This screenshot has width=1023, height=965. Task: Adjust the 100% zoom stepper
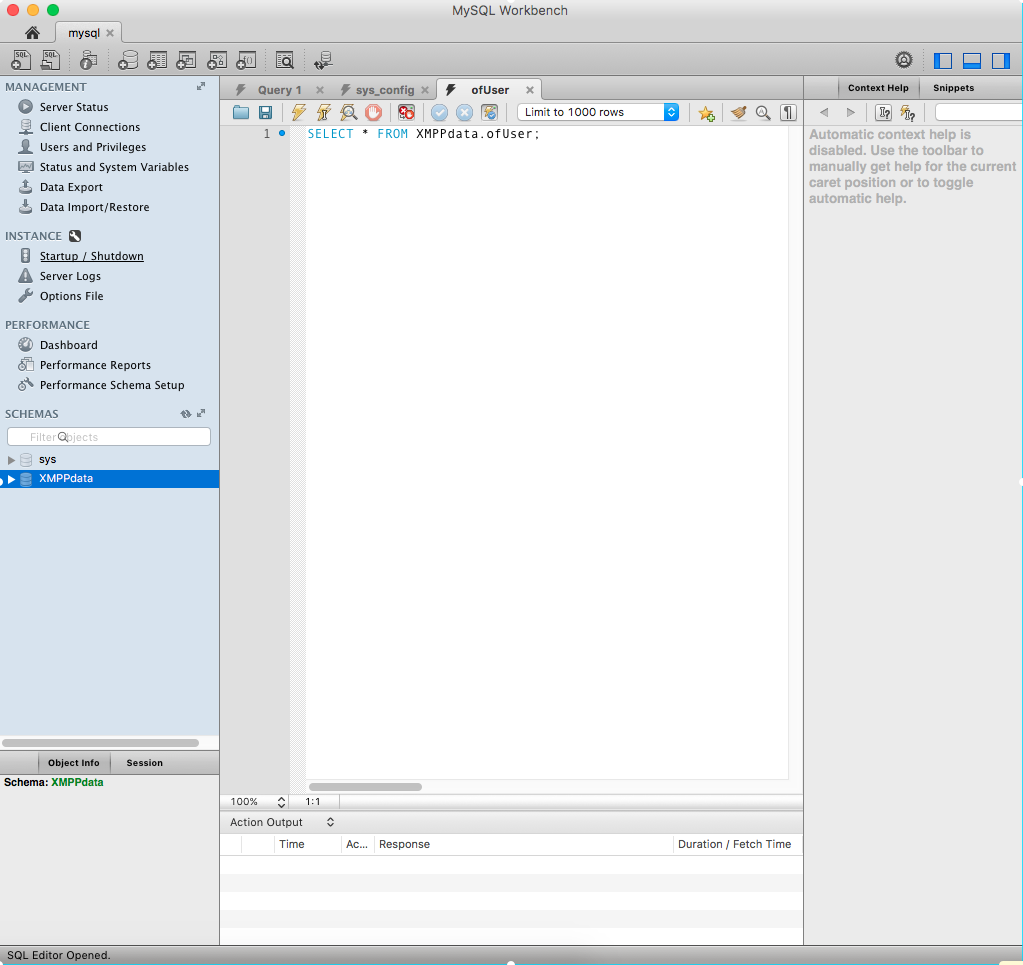(281, 802)
